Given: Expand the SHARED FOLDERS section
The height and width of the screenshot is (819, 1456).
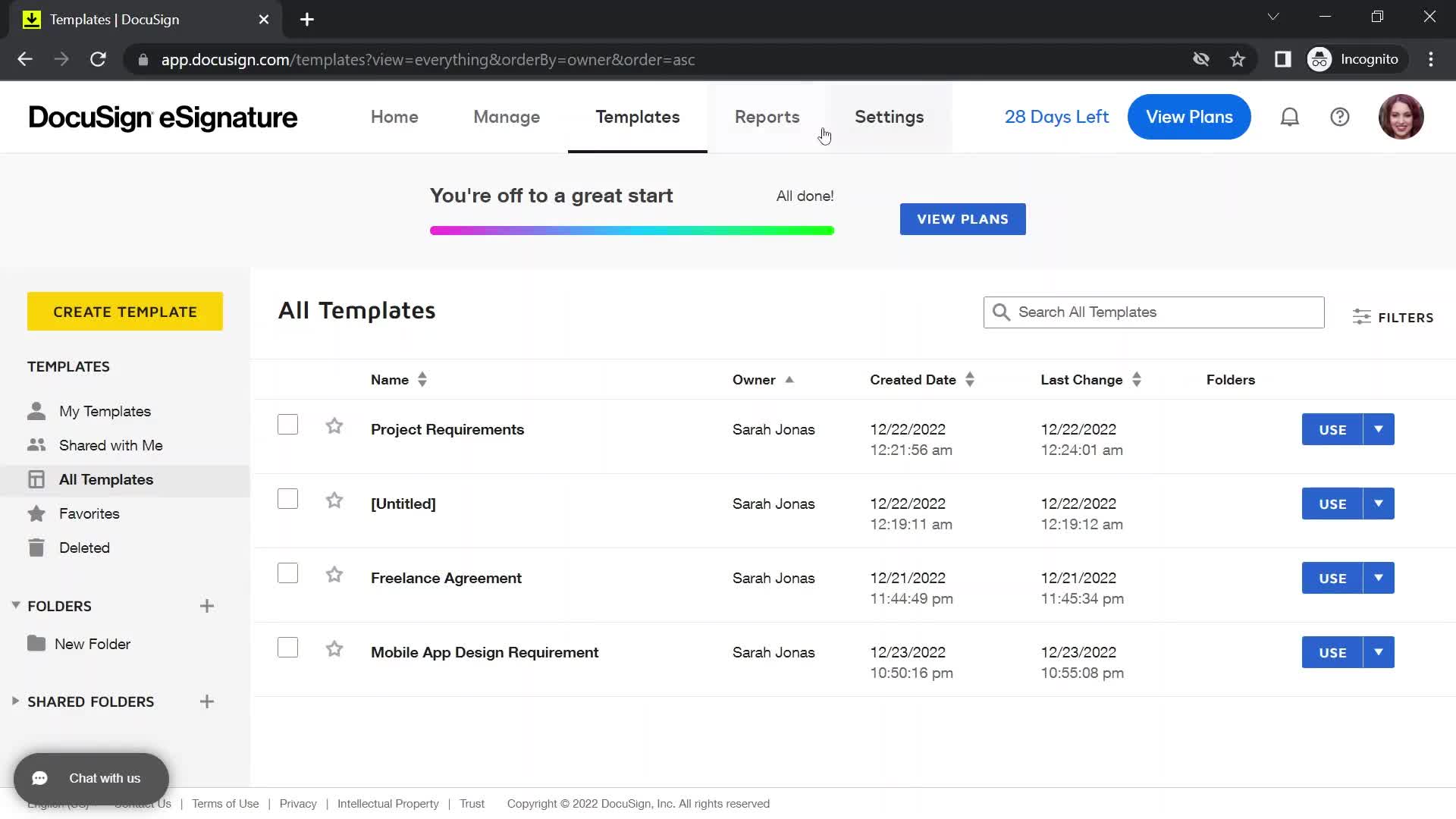Looking at the screenshot, I should [x=15, y=701].
